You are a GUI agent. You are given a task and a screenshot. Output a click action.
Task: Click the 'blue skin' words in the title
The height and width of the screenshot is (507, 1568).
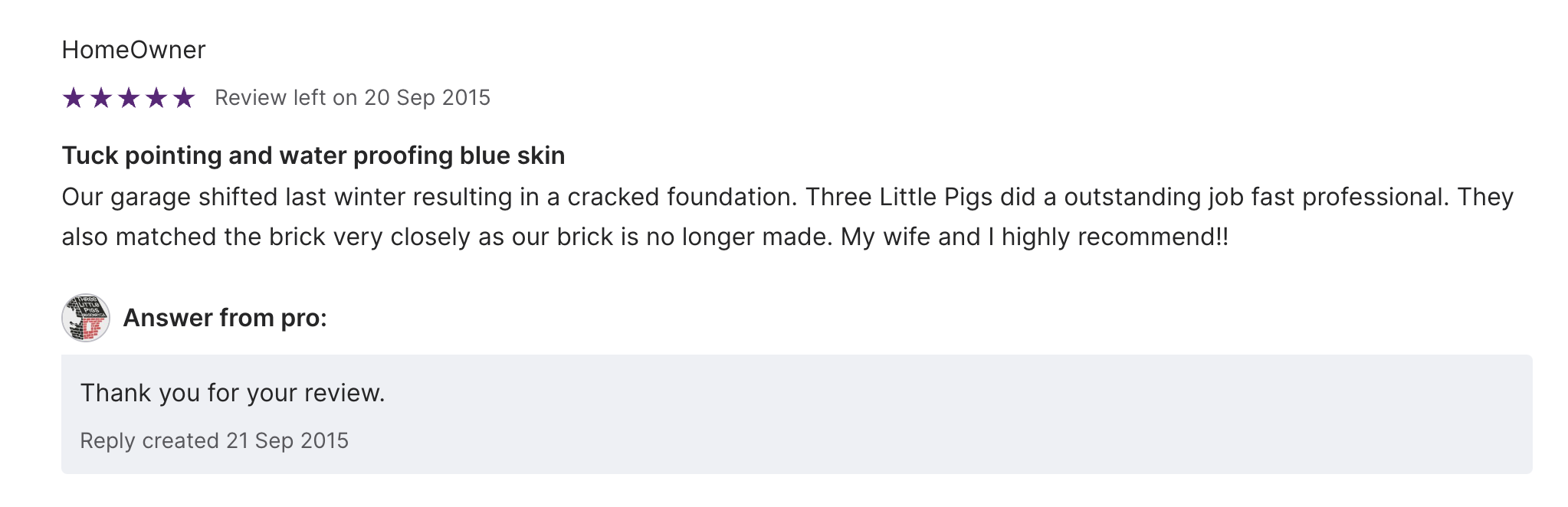pyautogui.click(x=512, y=155)
